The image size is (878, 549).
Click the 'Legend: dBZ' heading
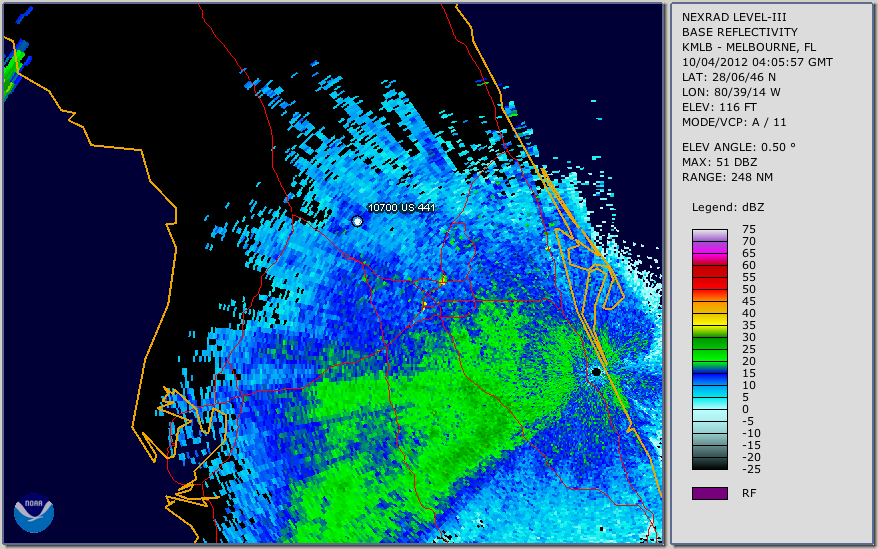click(x=727, y=207)
